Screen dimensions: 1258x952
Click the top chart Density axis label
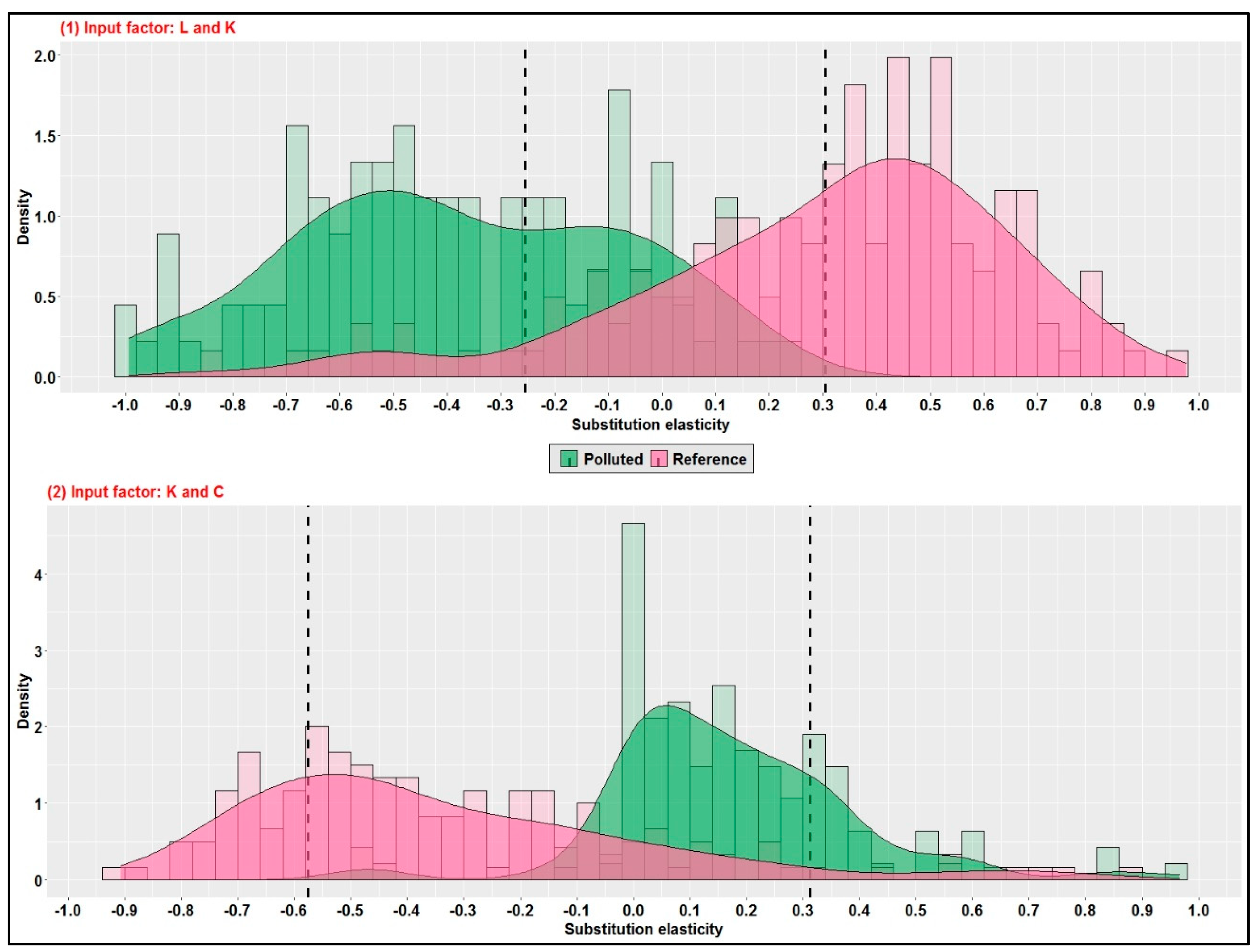click(23, 217)
